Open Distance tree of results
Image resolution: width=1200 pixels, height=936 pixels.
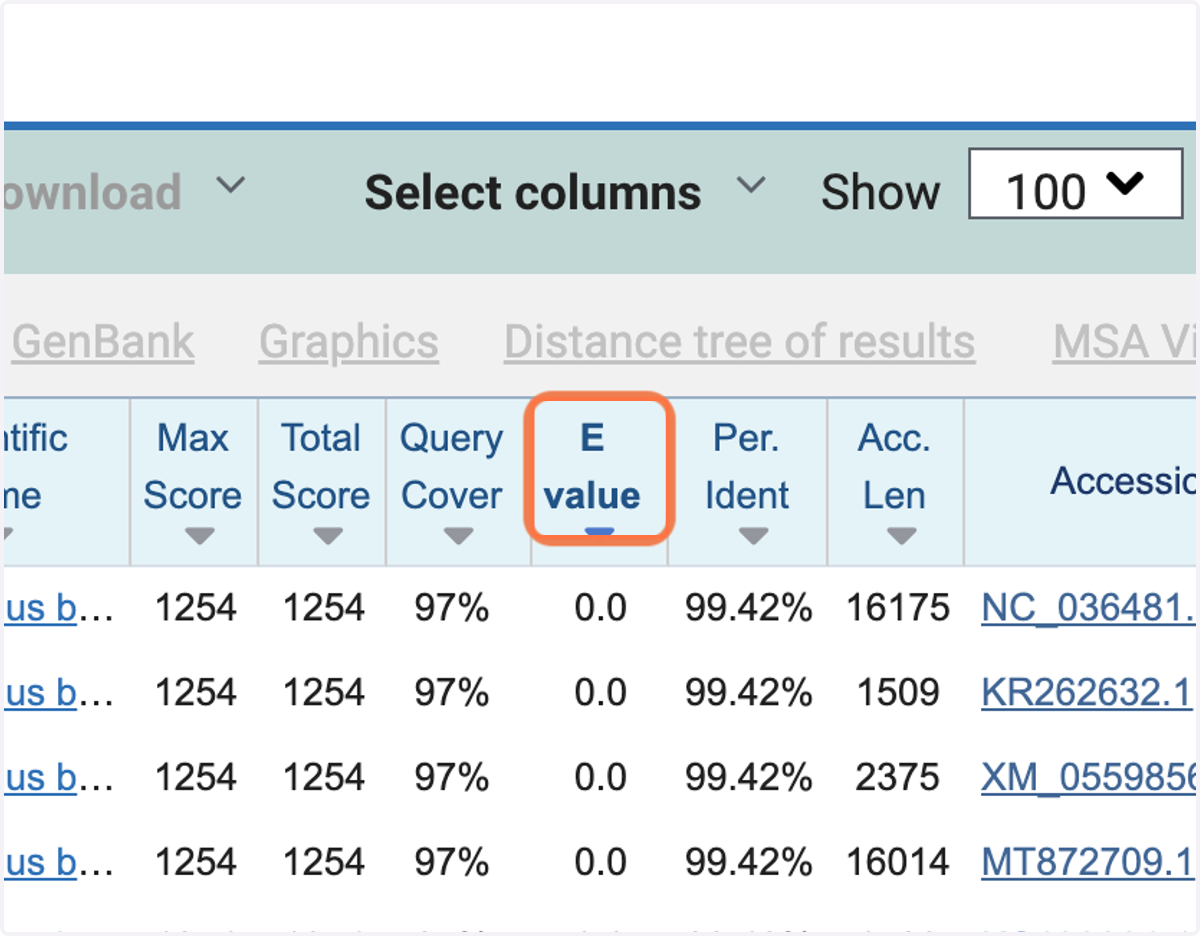point(739,342)
